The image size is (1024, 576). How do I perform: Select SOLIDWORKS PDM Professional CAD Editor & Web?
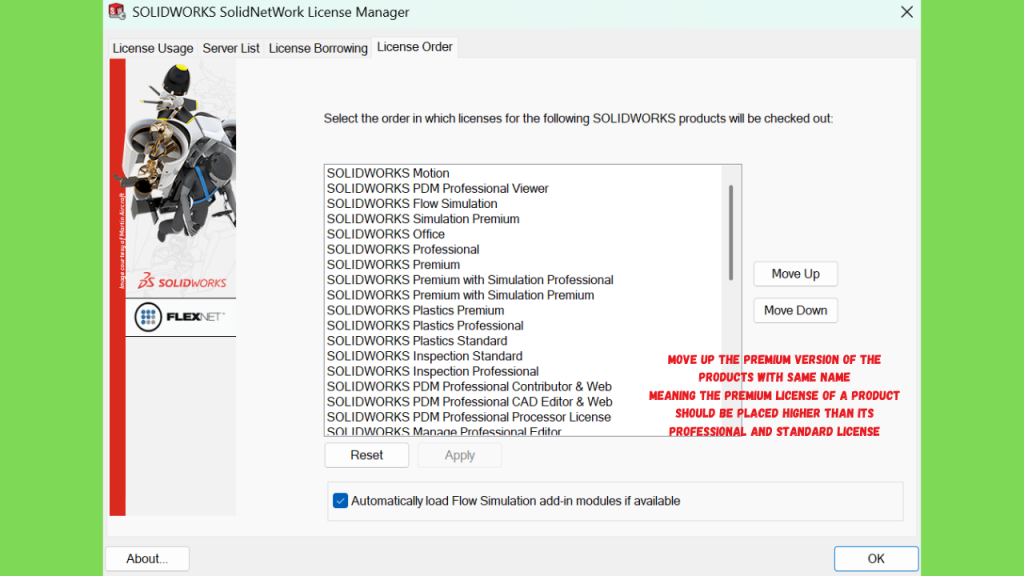click(x=523, y=402)
